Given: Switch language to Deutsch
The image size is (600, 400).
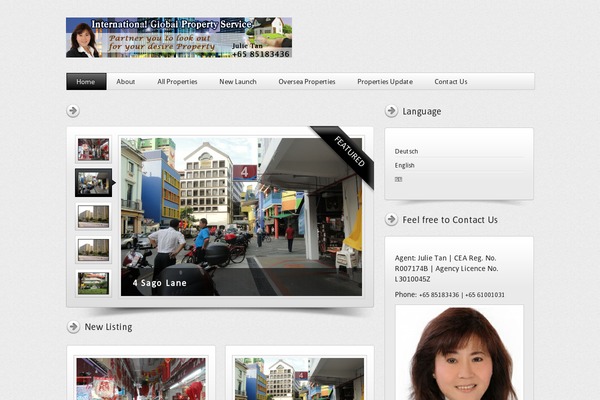Looking at the screenshot, I should [406, 151].
